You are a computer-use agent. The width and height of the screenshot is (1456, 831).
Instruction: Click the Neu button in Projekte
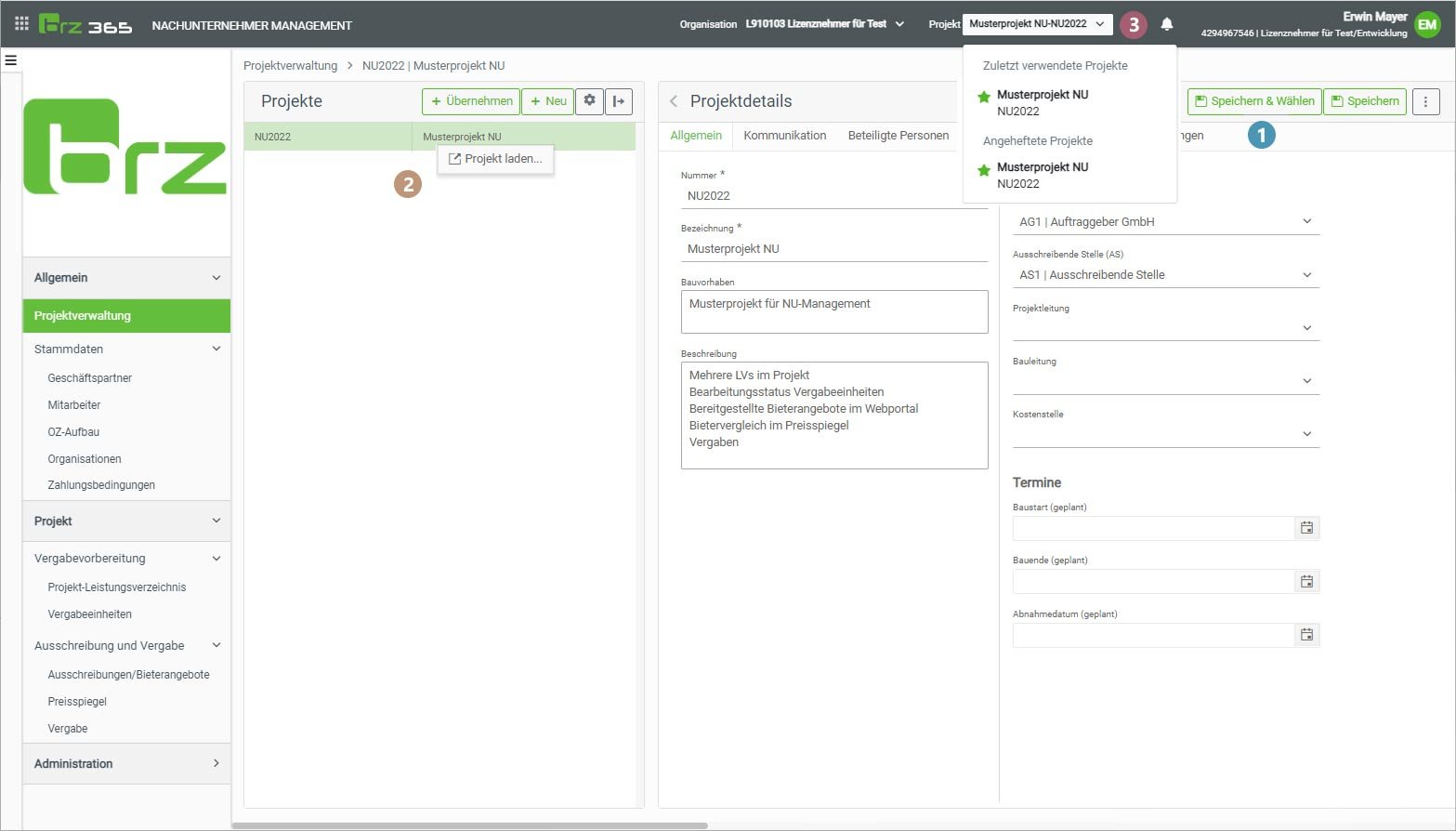pyautogui.click(x=548, y=101)
